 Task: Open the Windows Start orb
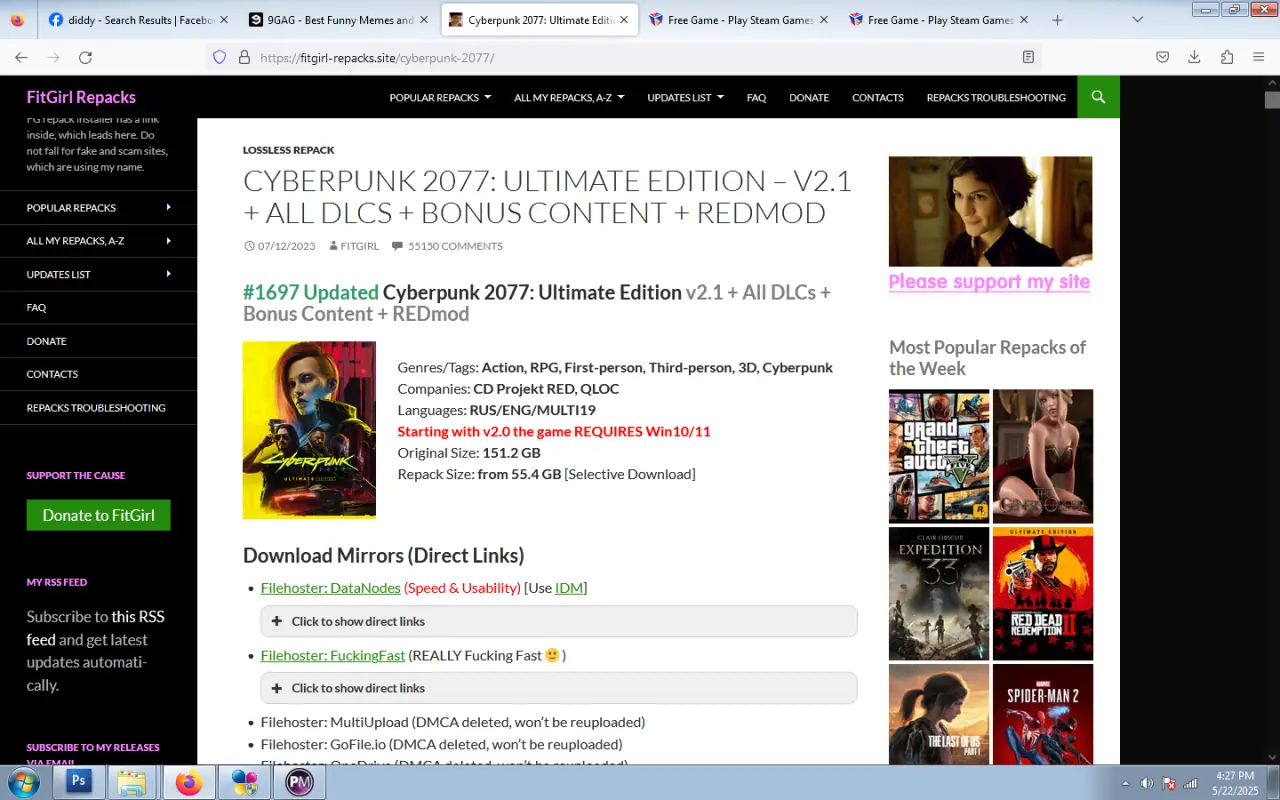(x=24, y=782)
